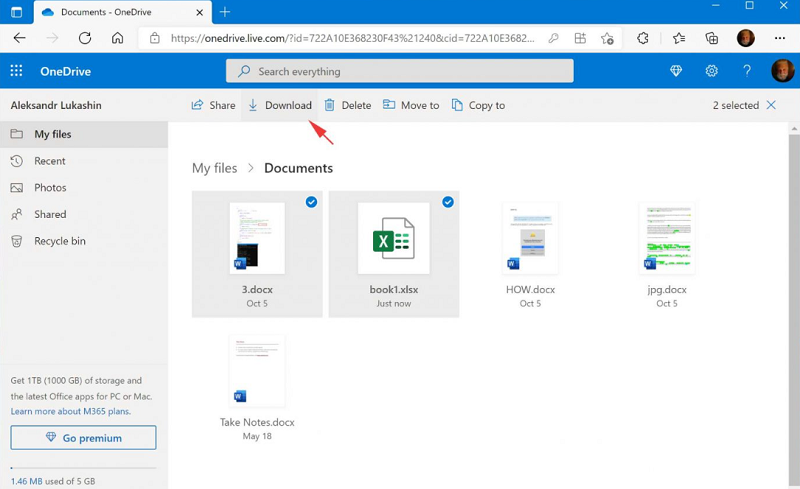This screenshot has height=489, width=800.
Task: Open OneDrive settings gear
Action: (712, 71)
